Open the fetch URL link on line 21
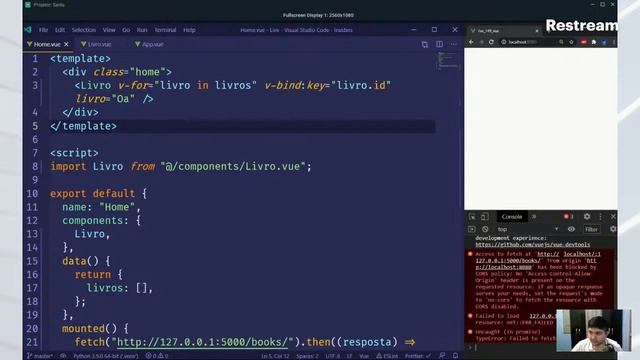The width and height of the screenshot is (640, 360). point(202,342)
